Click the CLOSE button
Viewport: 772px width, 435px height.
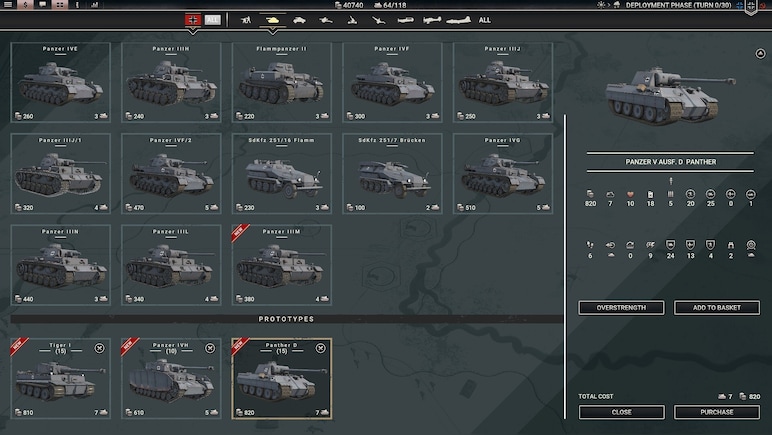pos(621,412)
